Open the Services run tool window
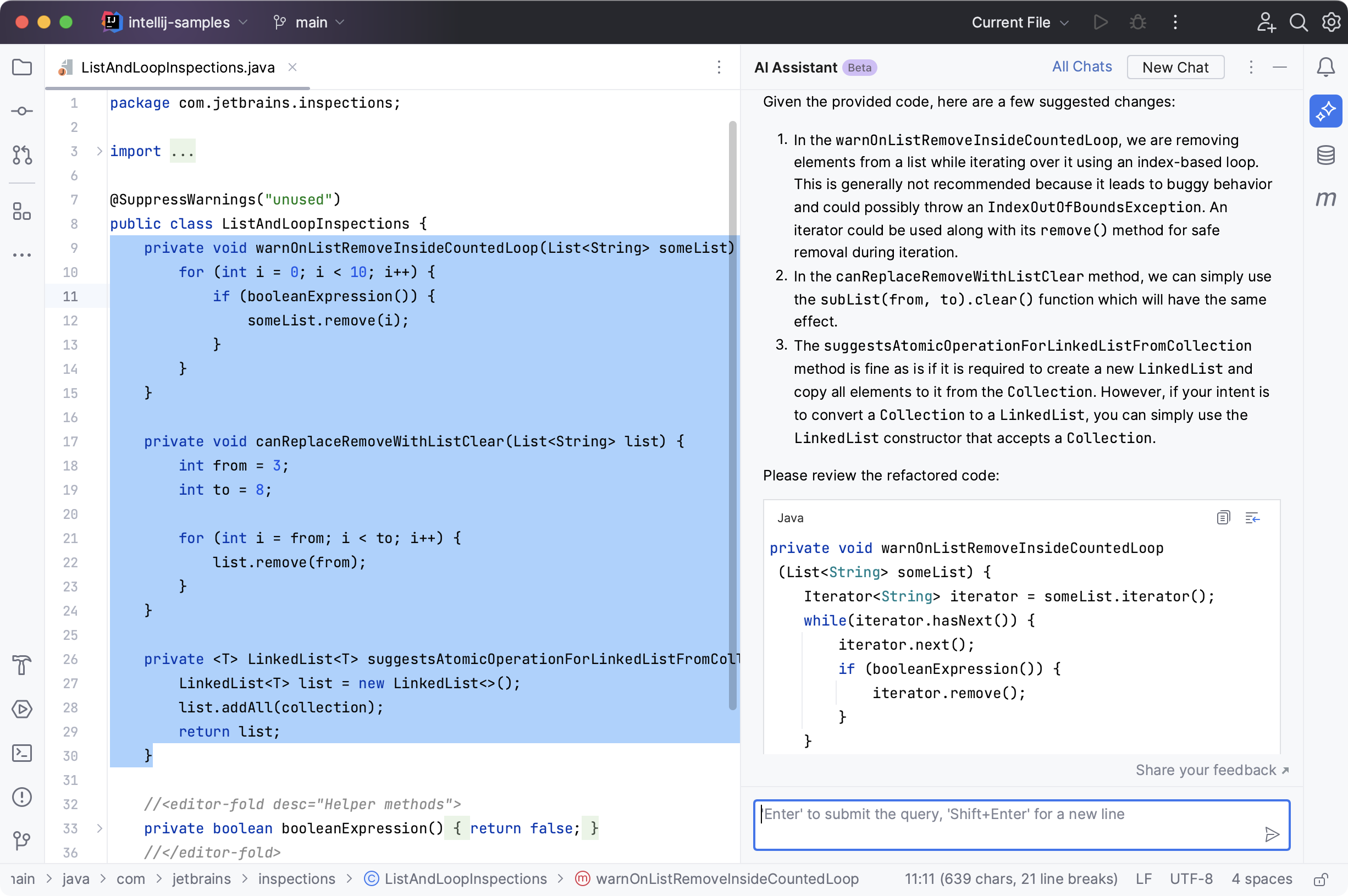1348x896 pixels. pyautogui.click(x=21, y=709)
